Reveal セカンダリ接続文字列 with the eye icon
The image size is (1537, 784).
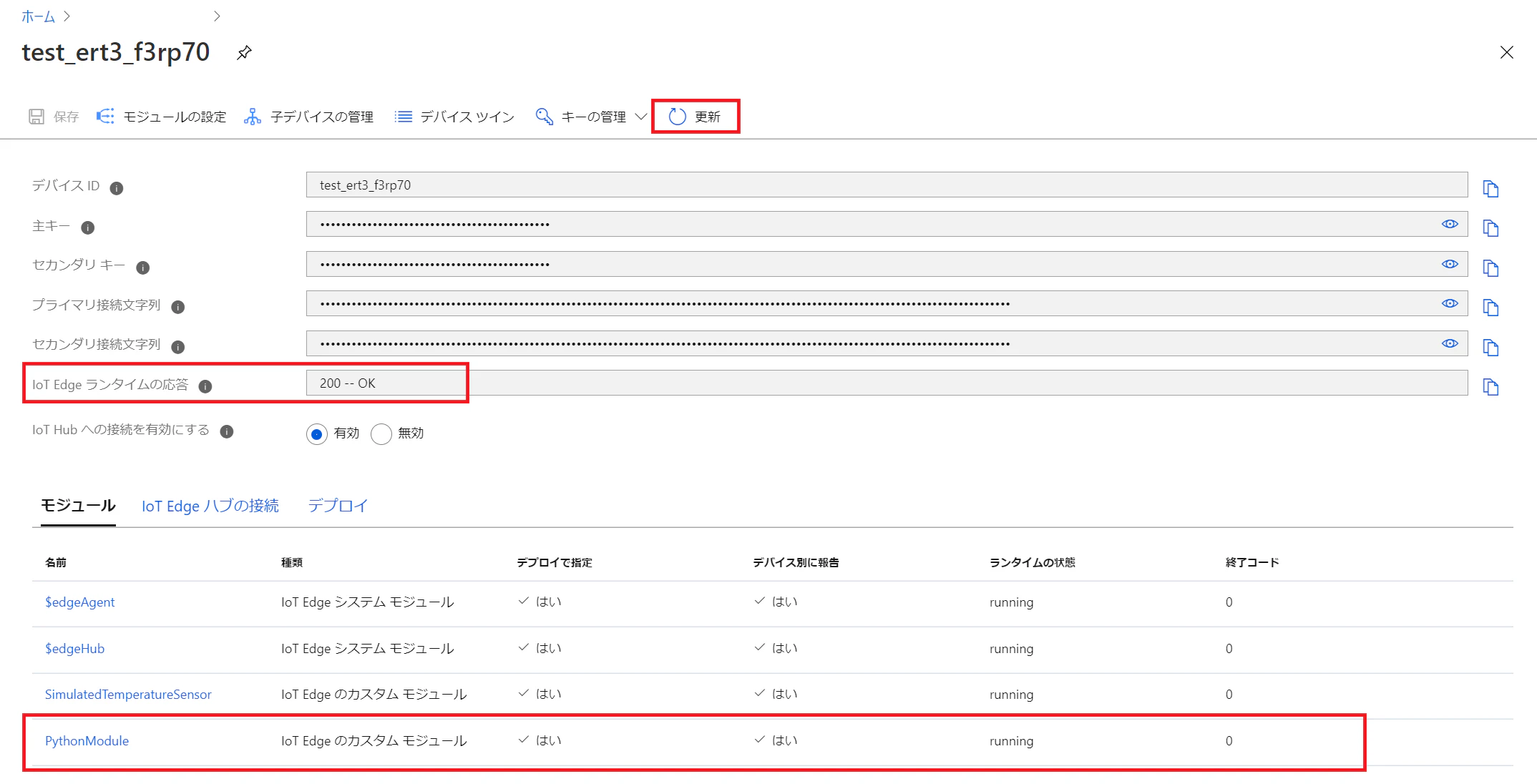pyautogui.click(x=1450, y=343)
